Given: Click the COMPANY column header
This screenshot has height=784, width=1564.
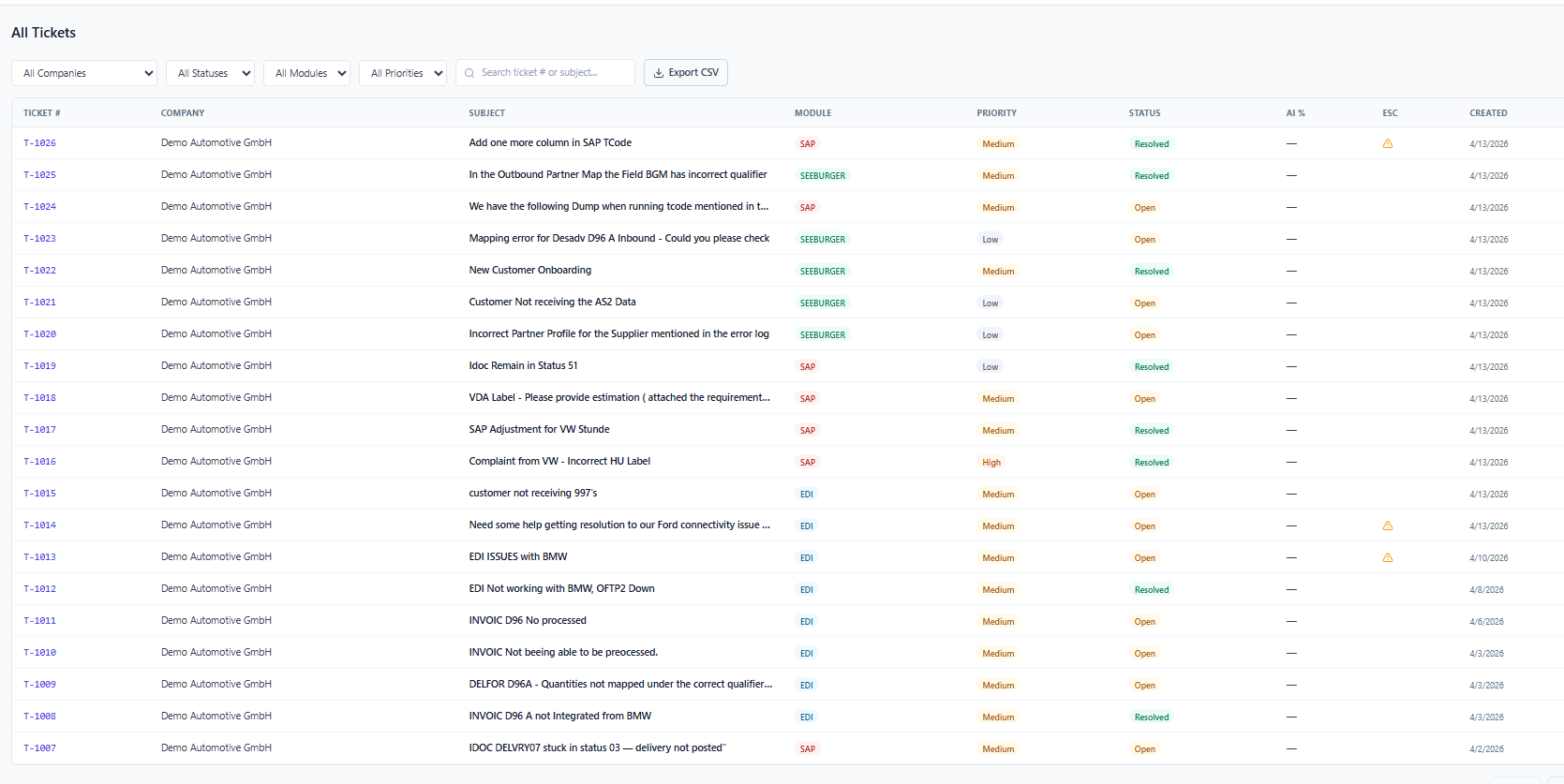Looking at the screenshot, I should click(x=183, y=113).
